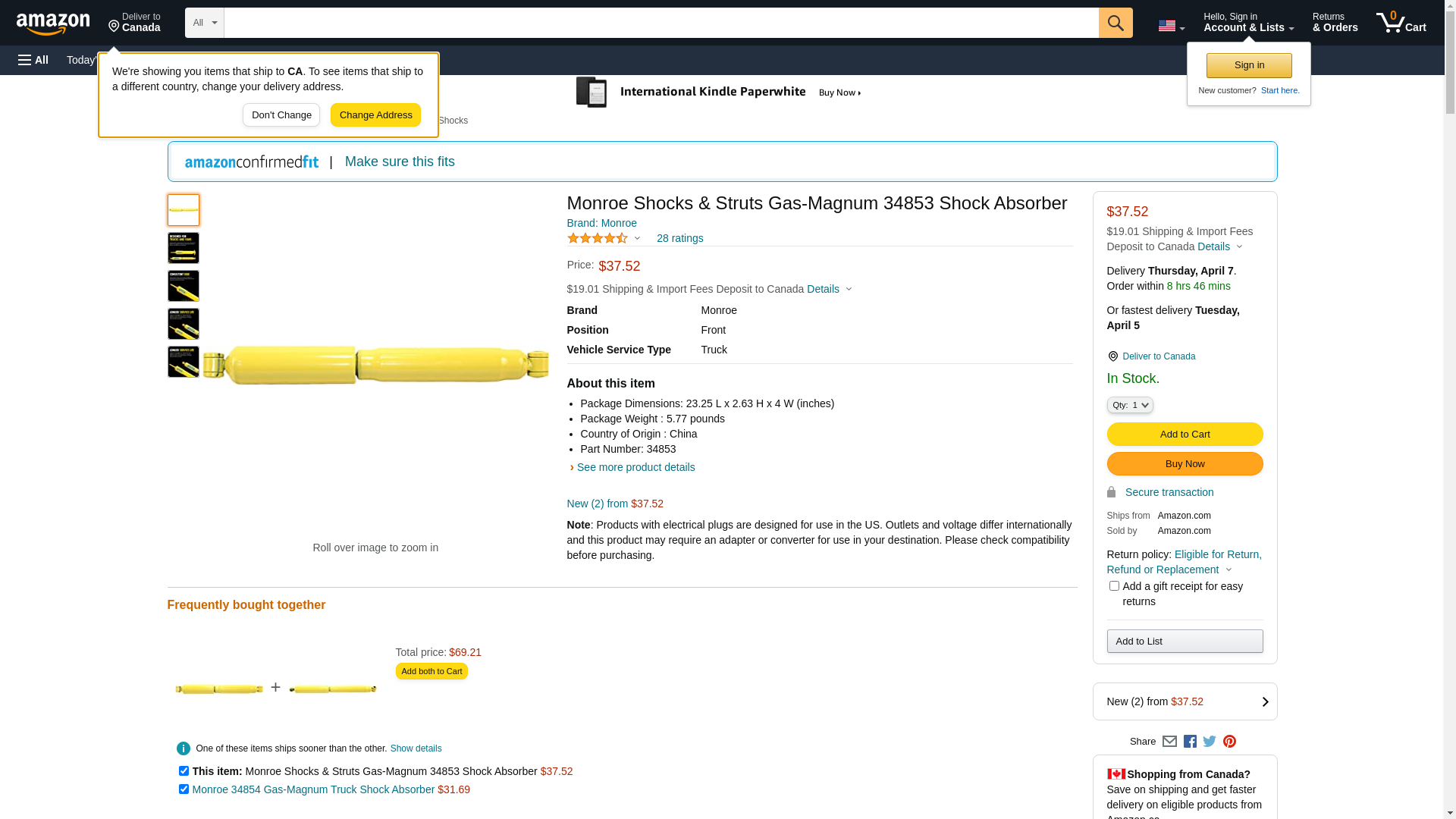Screen dimensions: 1456x819
Task: Uncheck Monroe 34854 shock absorber checkbox
Action: click(x=184, y=789)
